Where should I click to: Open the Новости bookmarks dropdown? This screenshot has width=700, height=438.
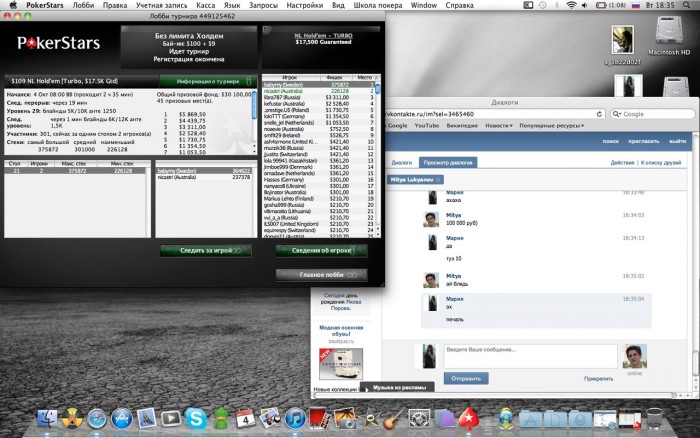pos(499,126)
